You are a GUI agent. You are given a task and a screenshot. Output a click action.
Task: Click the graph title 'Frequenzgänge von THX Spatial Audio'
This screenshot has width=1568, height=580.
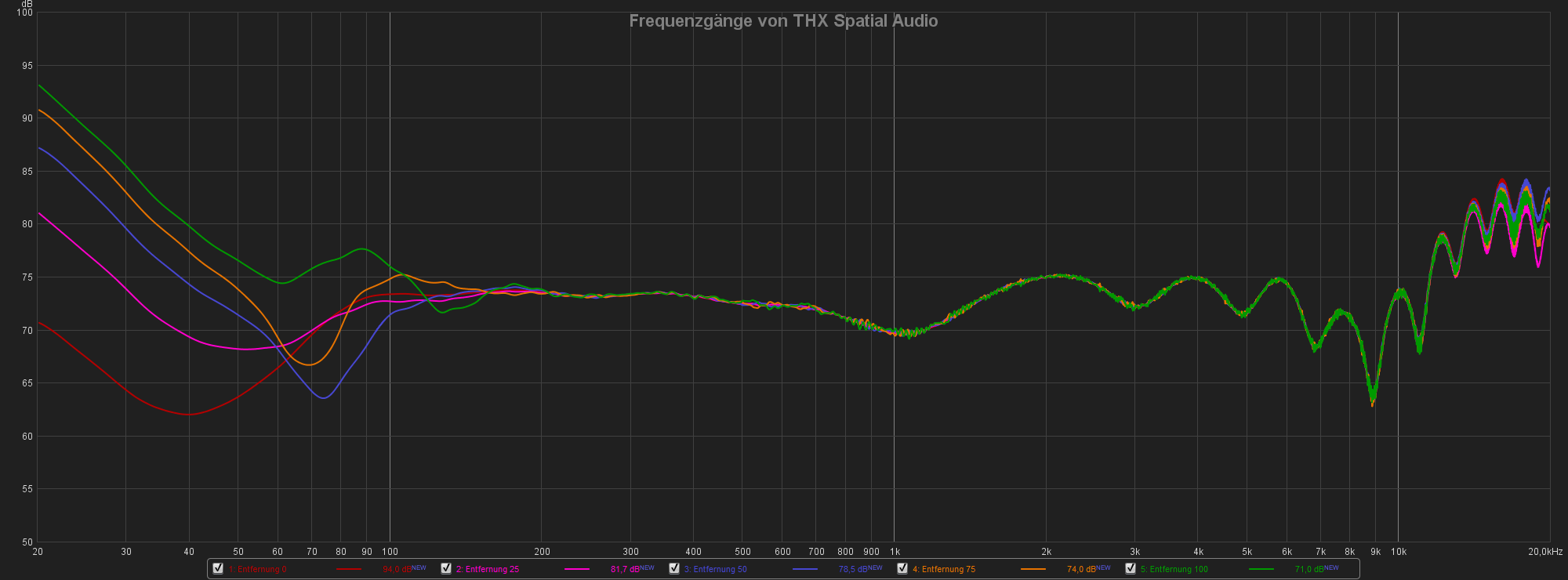tap(783, 21)
